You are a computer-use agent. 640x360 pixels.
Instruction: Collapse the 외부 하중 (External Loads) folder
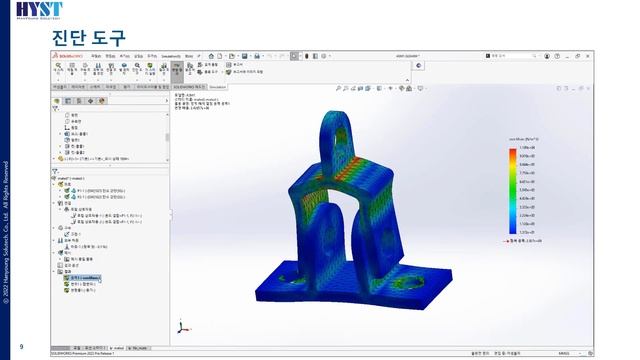point(54,240)
